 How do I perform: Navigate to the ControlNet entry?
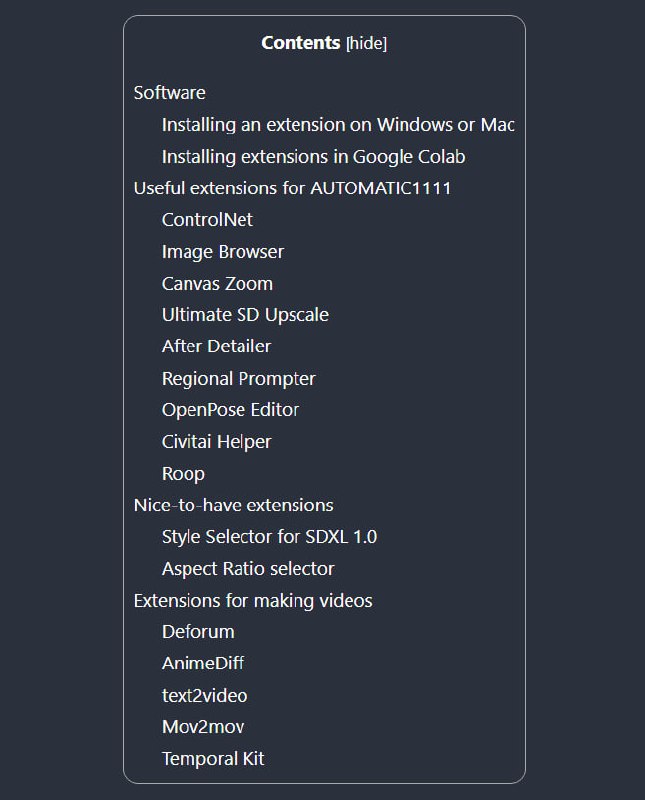click(x=207, y=220)
